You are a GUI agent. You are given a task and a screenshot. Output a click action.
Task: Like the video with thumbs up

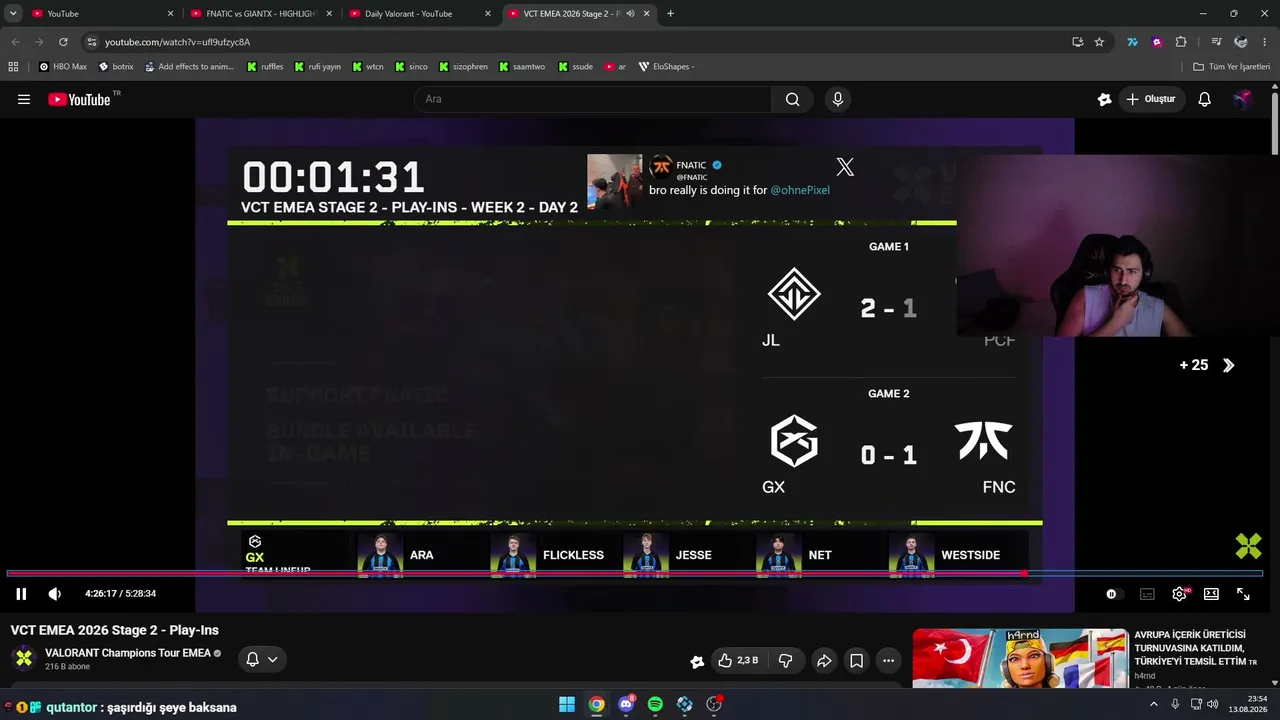[x=738, y=661]
